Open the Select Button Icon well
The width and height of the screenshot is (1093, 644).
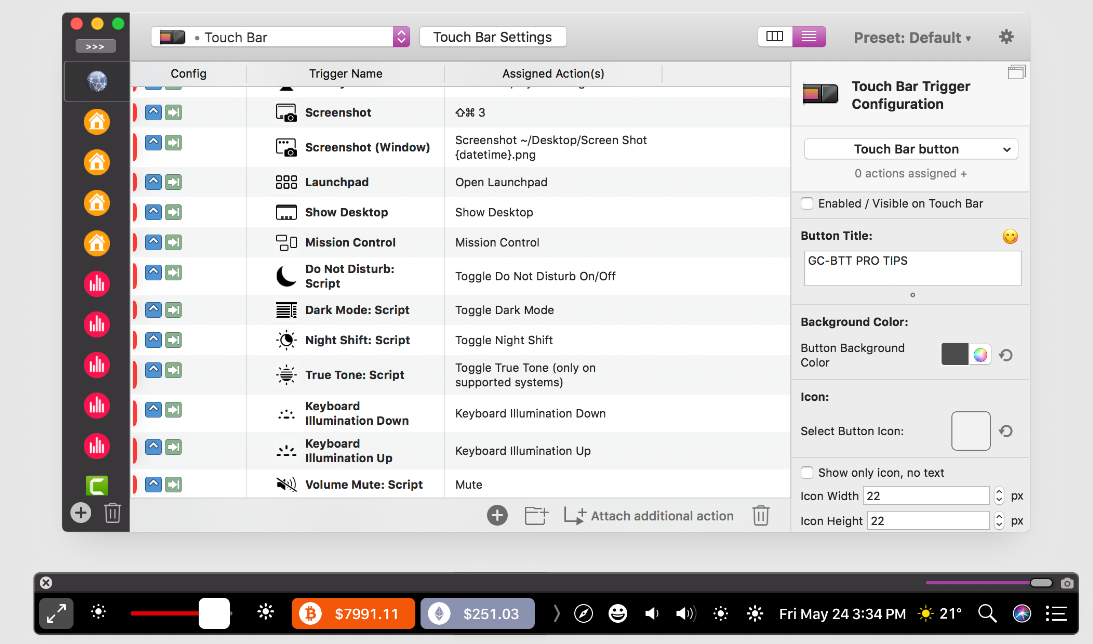(x=970, y=431)
